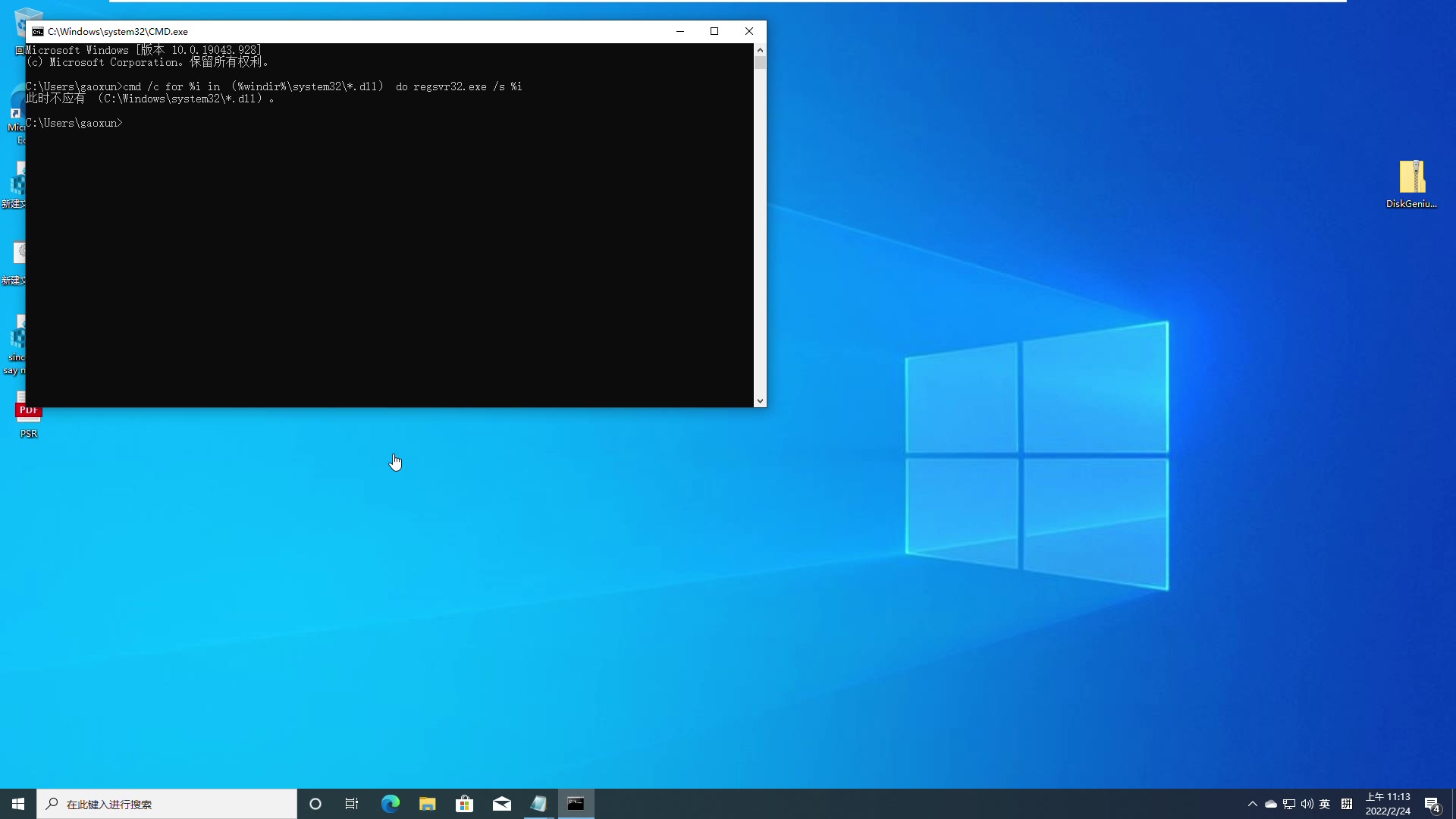Open Microsoft Store from taskbar
Viewport: 1456px width, 819px height.
464,803
